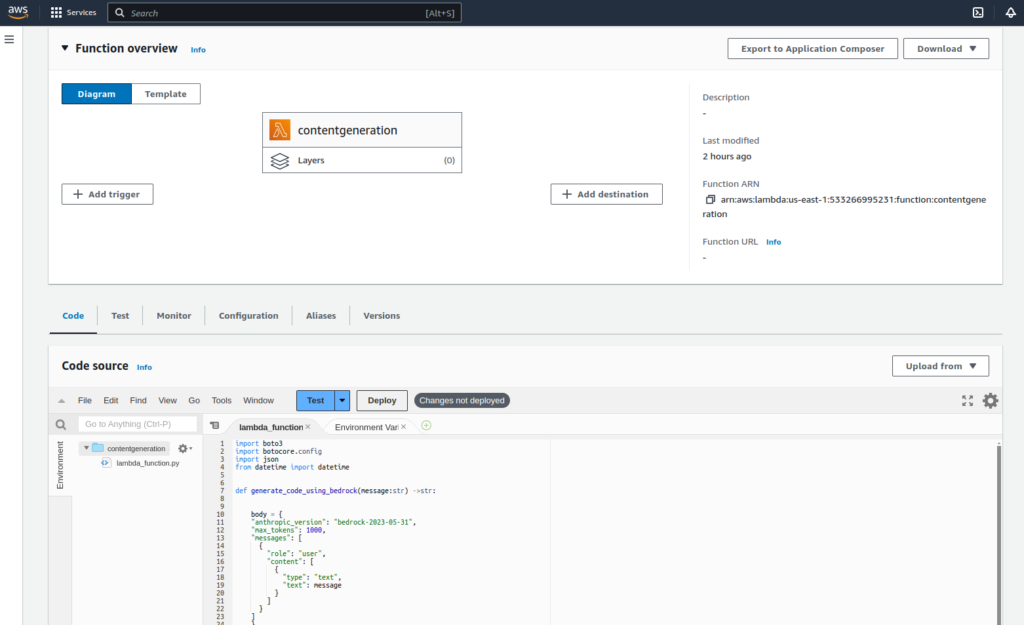Open the Upload from dropdown
This screenshot has width=1024, height=625.
pyautogui.click(x=940, y=366)
